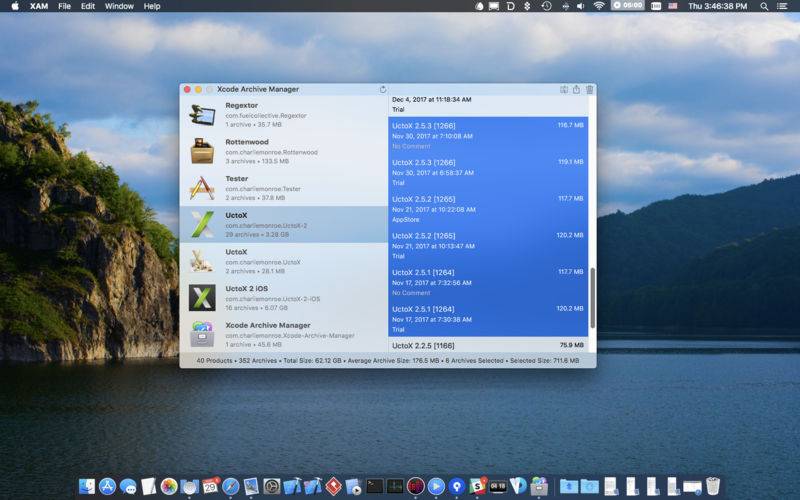Screen dimensions: 800x500
Task: Open the XAM application menu
Action: (39, 6)
